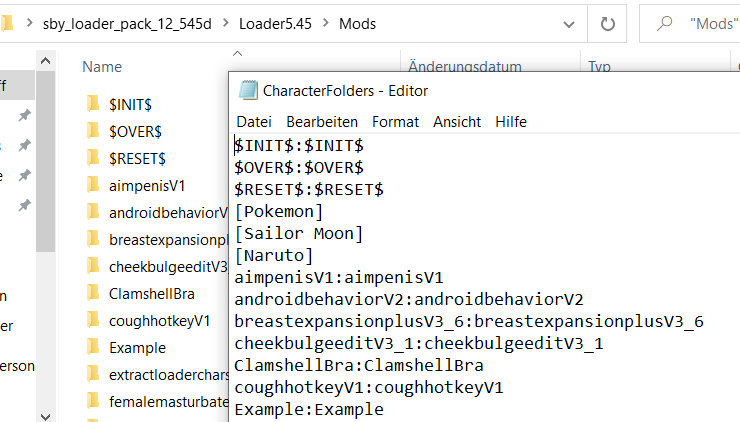The image size is (740, 422).
Task: Open the Datei menu
Action: (254, 121)
